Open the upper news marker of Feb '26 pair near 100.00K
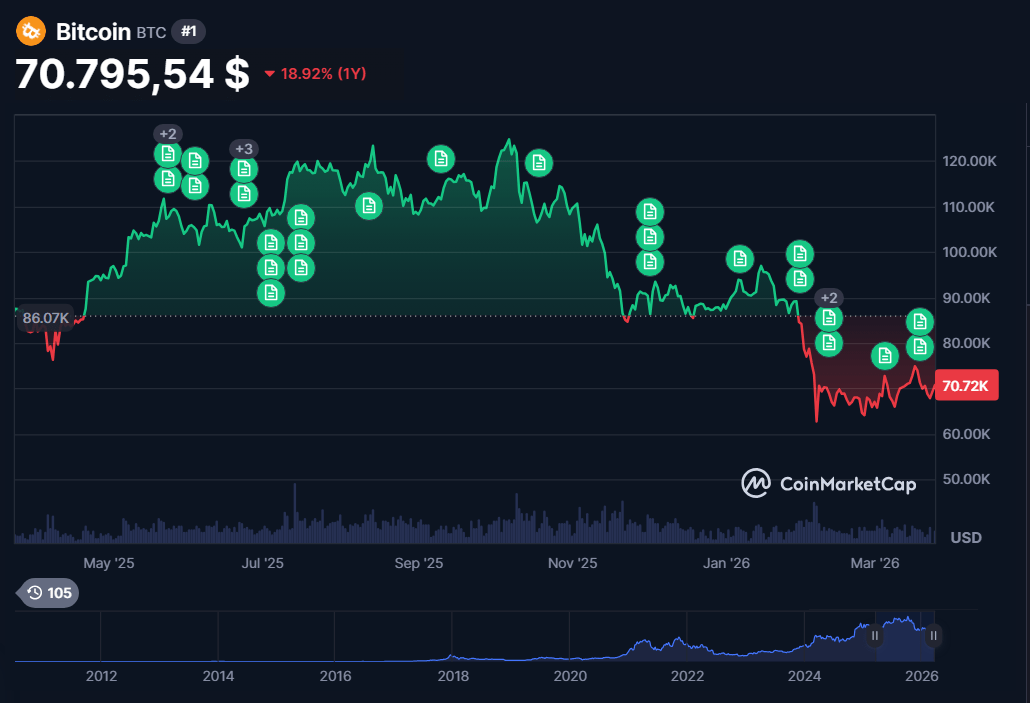 pos(800,254)
